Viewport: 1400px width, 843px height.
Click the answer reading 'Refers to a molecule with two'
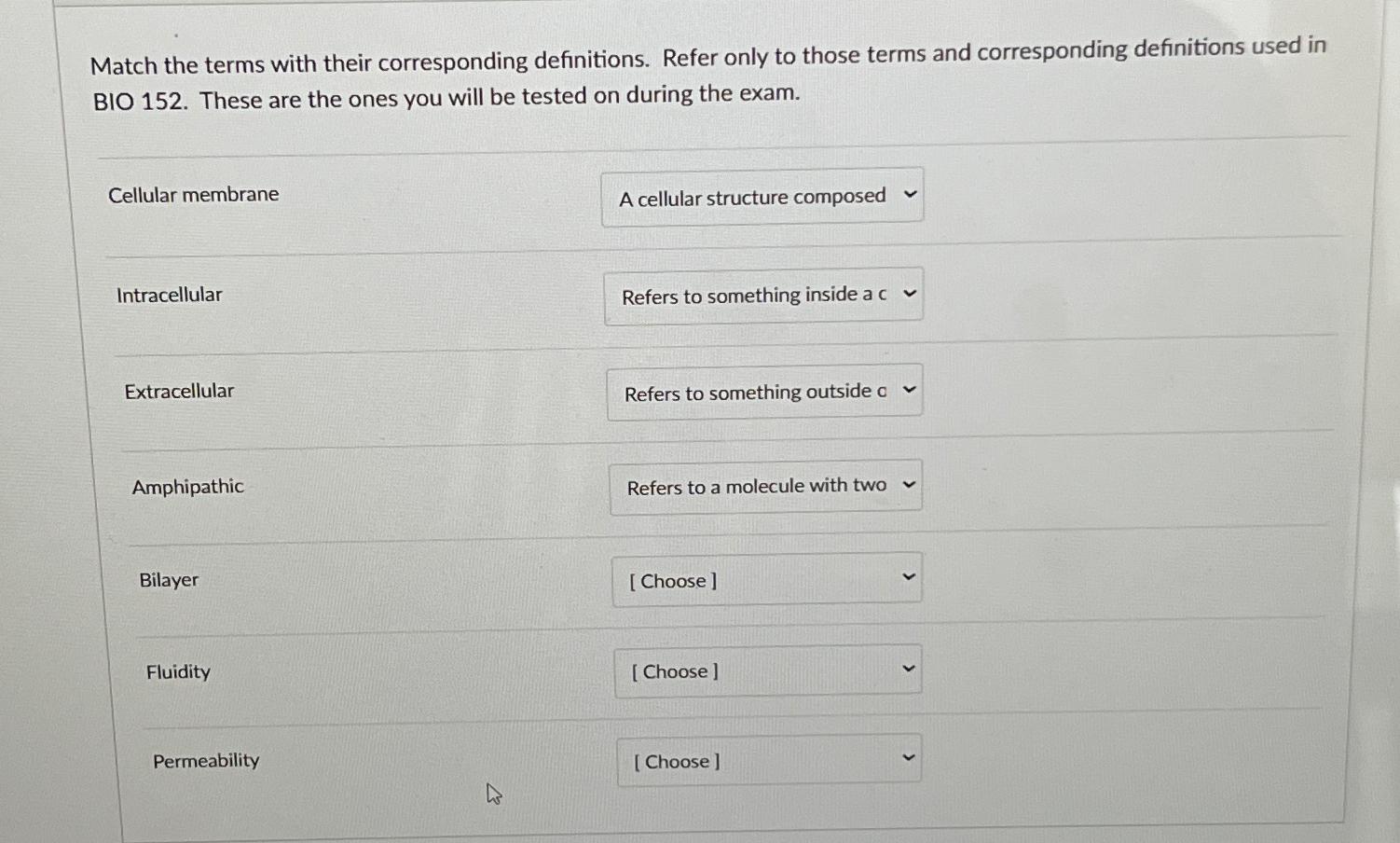(x=755, y=485)
